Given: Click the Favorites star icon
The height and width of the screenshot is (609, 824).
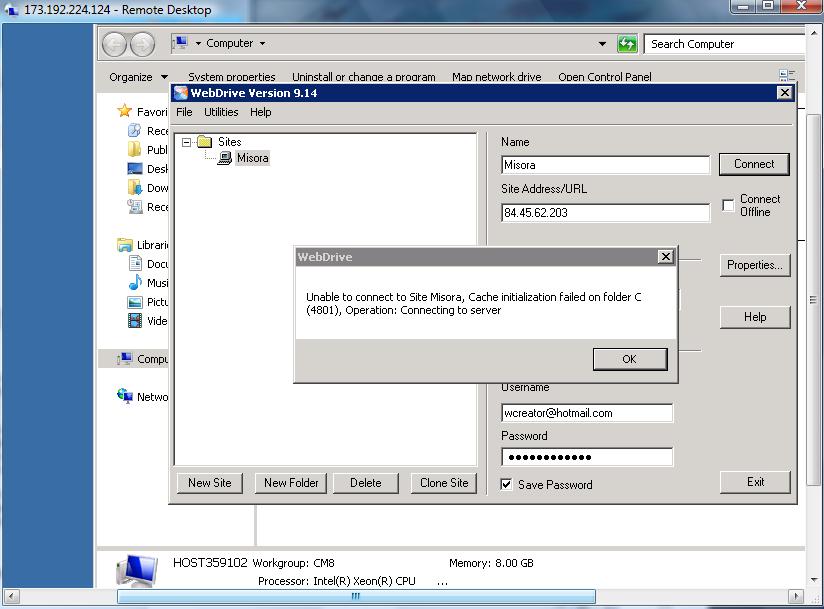Looking at the screenshot, I should (x=125, y=111).
